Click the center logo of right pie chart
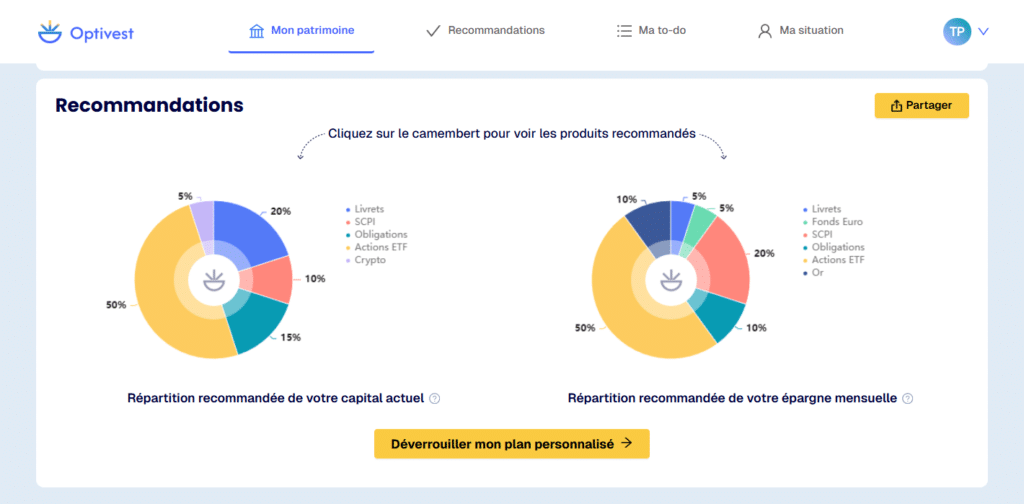The image size is (1024, 504). (x=671, y=280)
